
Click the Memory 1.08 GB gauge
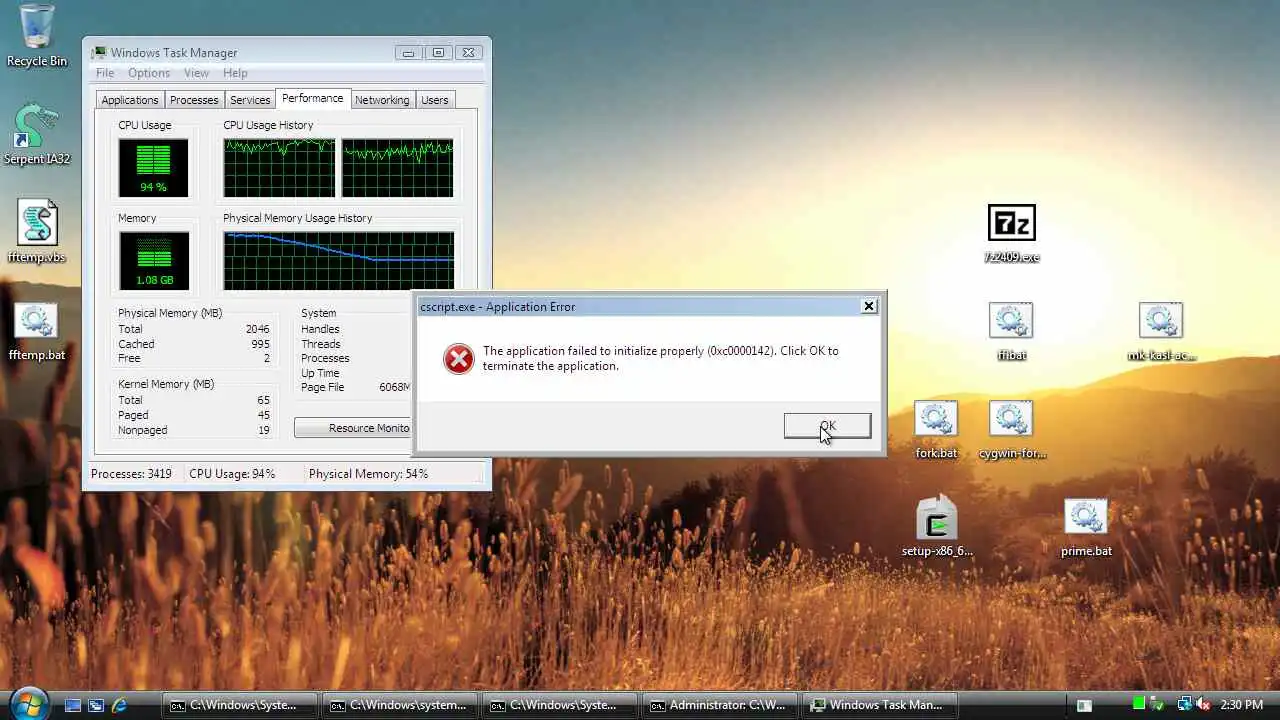[x=154, y=261]
